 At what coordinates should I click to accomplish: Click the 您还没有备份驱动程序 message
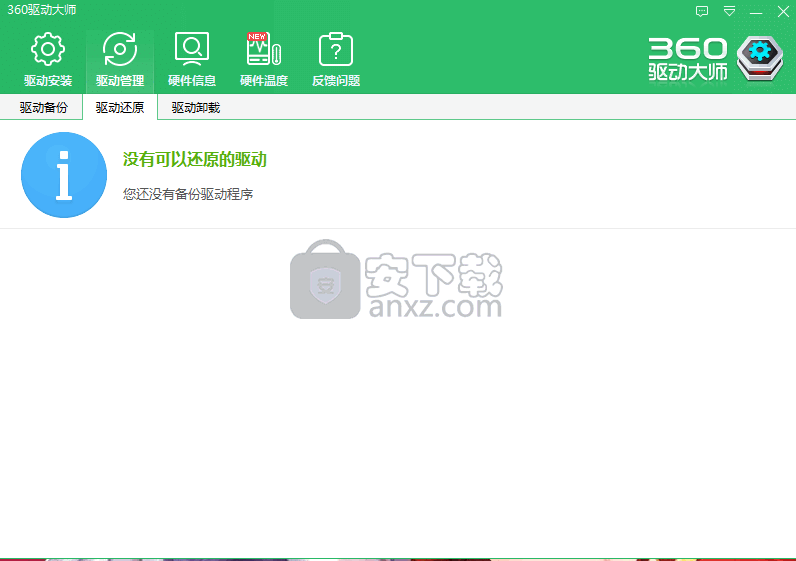point(188,194)
